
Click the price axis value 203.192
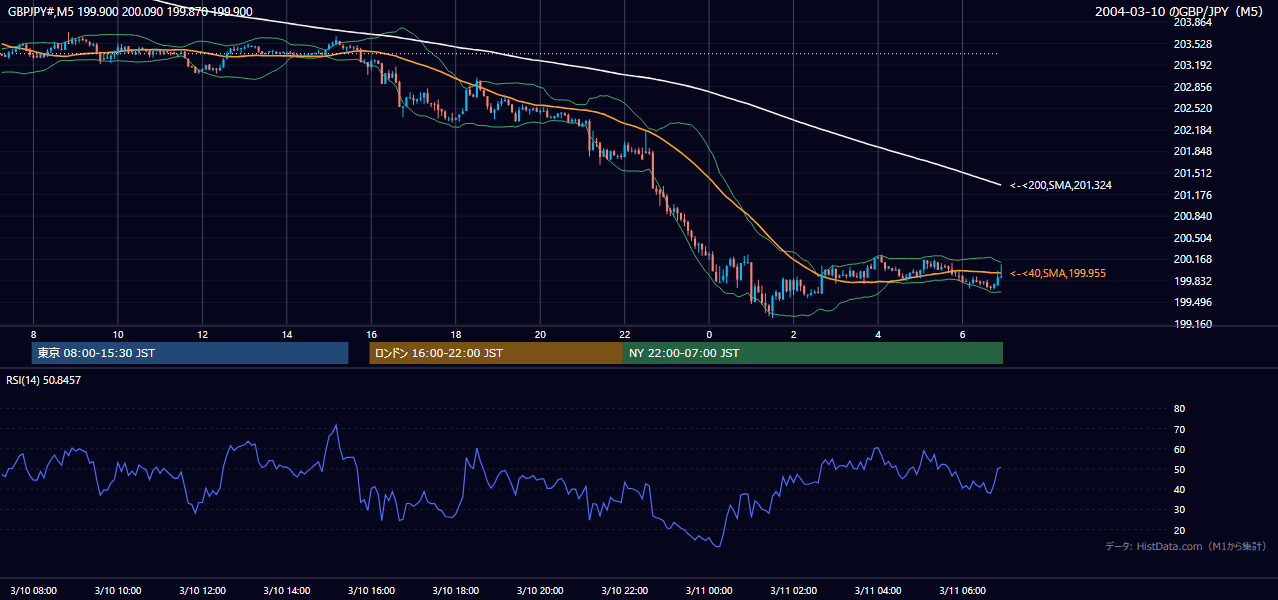(1192, 66)
